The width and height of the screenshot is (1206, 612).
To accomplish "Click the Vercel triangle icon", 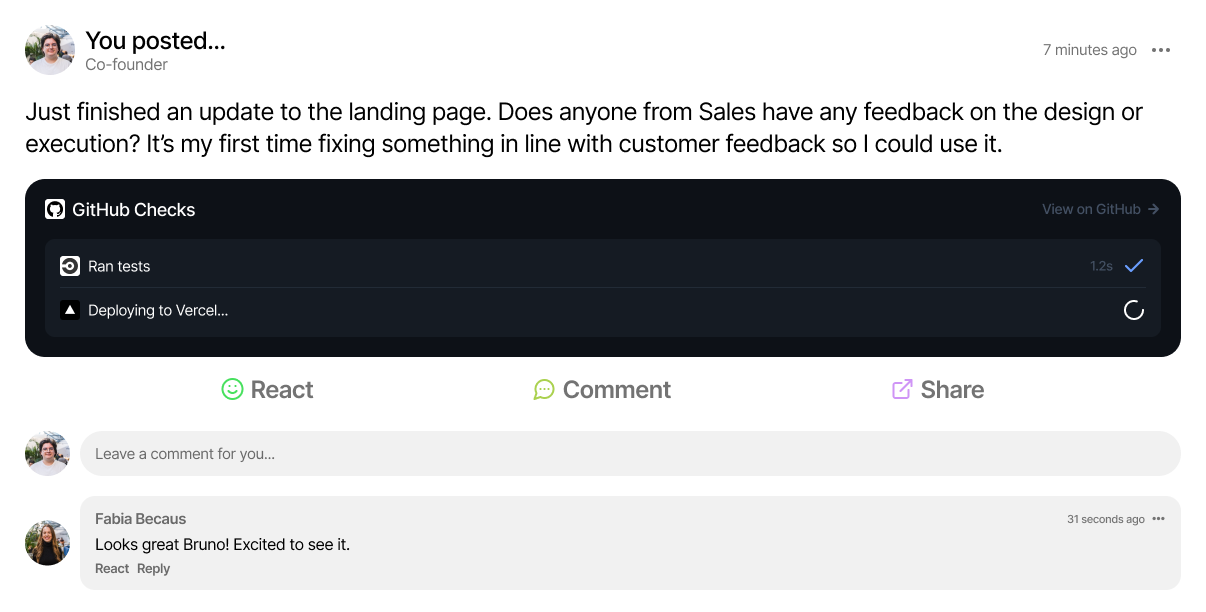I will [x=70, y=310].
